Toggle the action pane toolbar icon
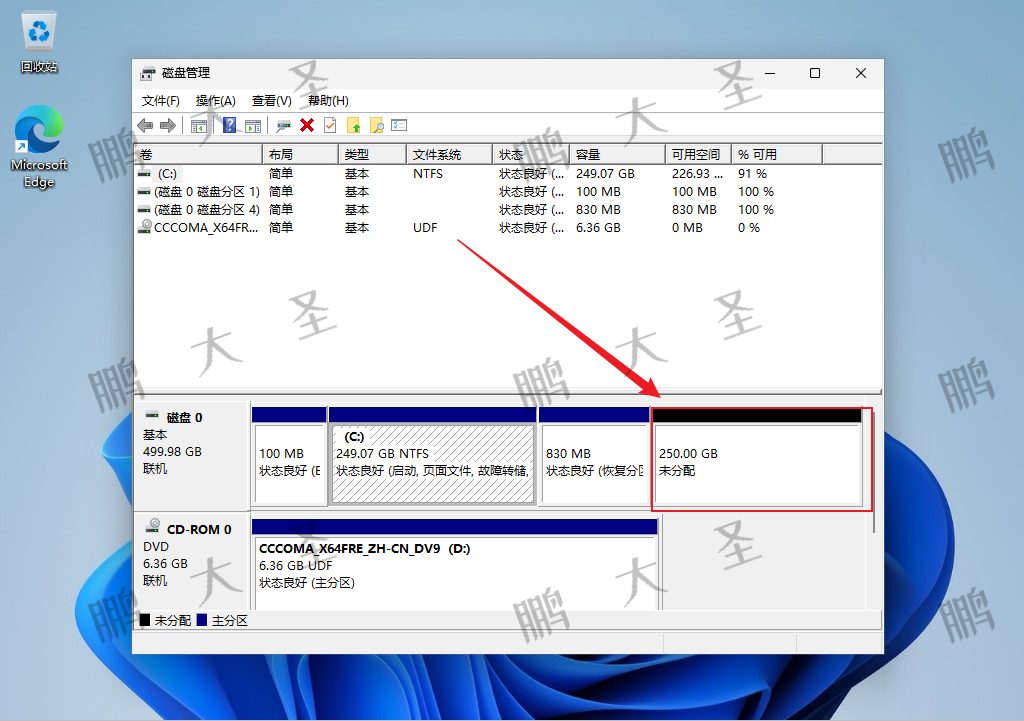1024x721 pixels. pyautogui.click(x=253, y=125)
